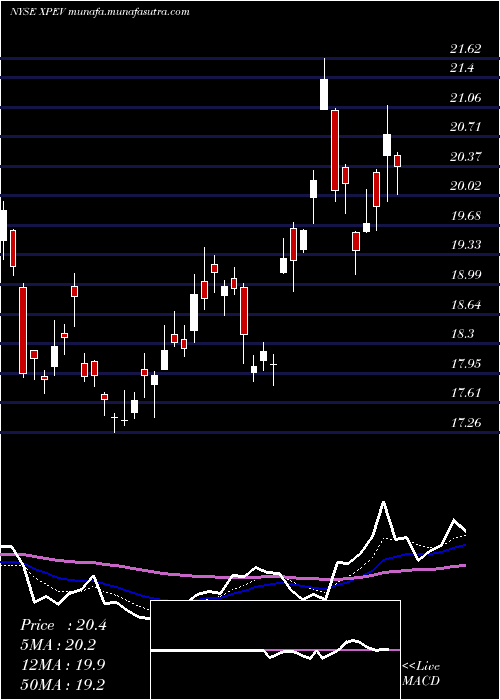This screenshot has height=700, width=500.
Task: Click the 17.61 price level label
Action: 466,393
